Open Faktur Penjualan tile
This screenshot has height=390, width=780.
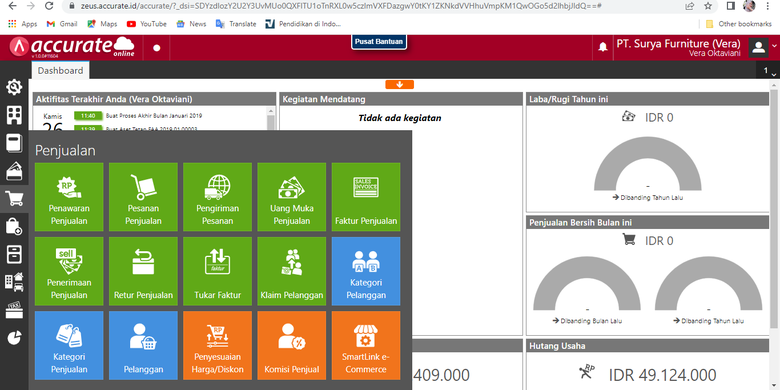366,197
